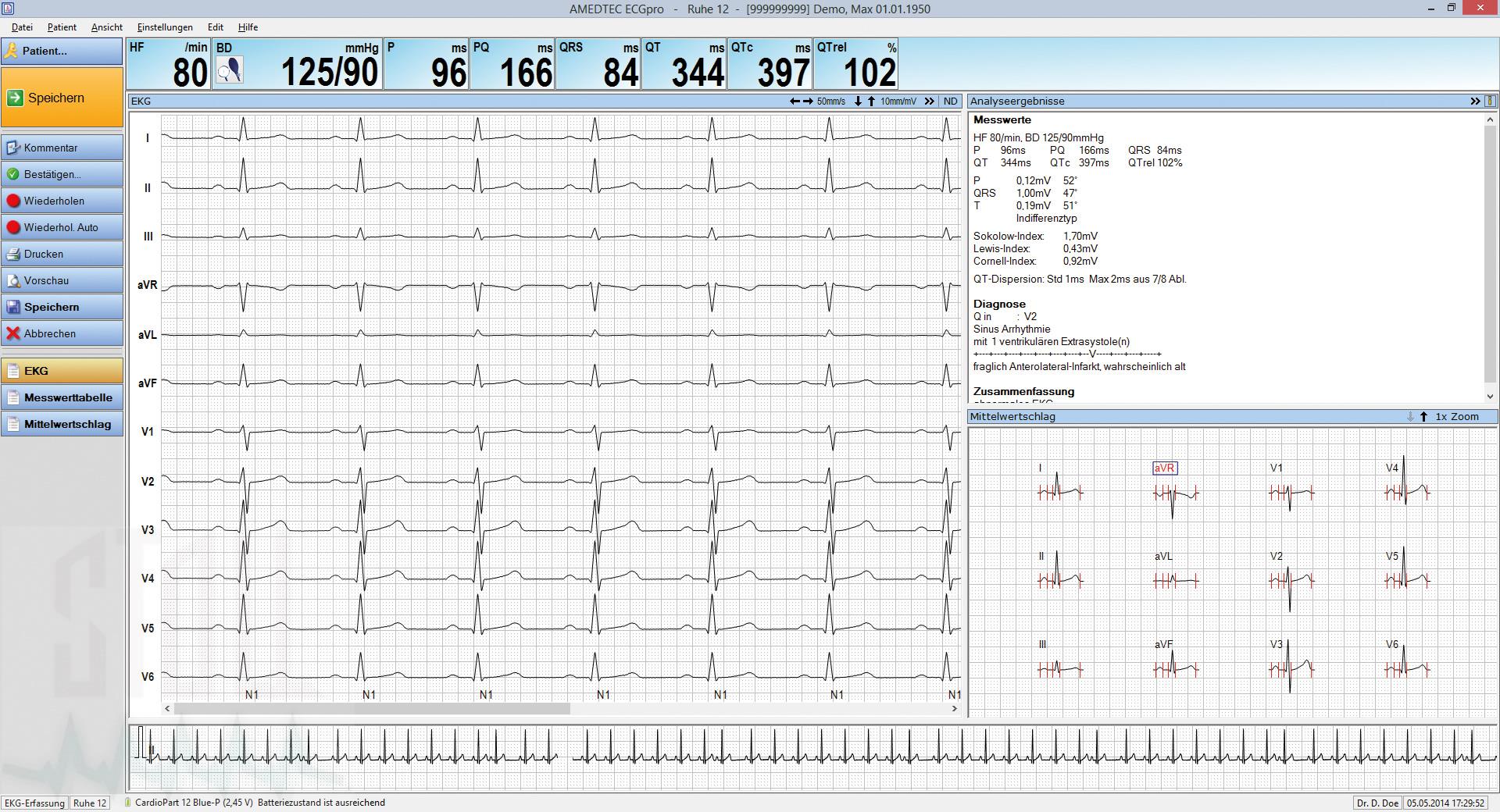
Task: Click the pin icon in Analyseergebnisse header
Action: 1490,101
